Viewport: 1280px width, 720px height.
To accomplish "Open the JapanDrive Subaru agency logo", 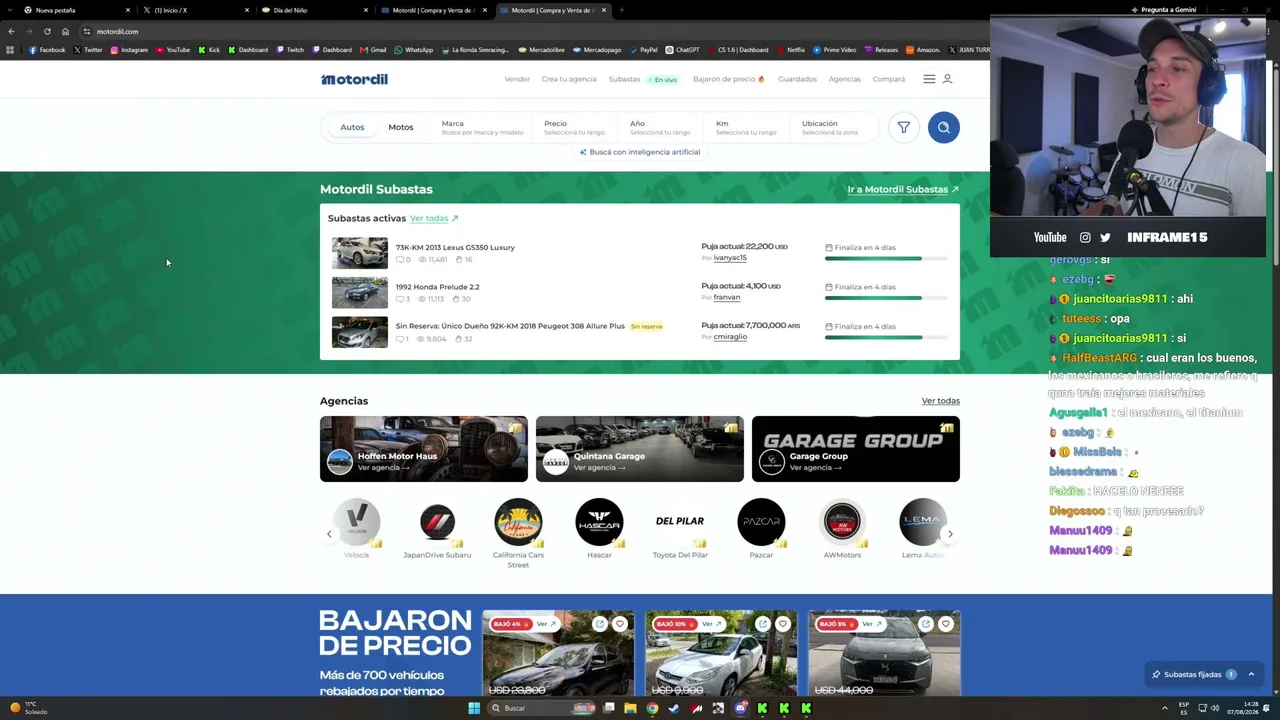I will 437,522.
